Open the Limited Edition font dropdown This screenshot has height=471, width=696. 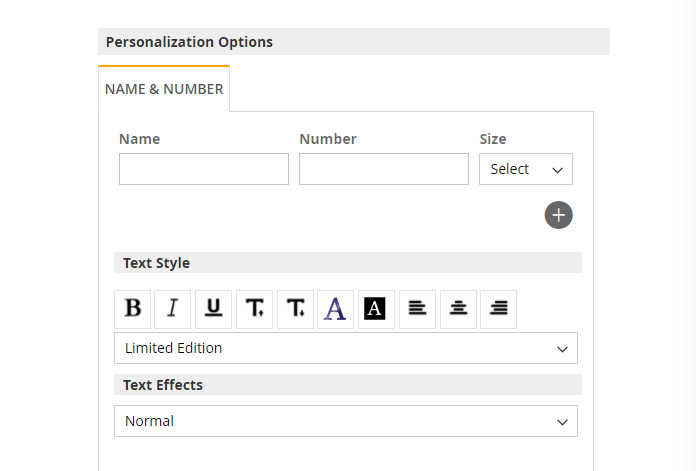(x=346, y=348)
